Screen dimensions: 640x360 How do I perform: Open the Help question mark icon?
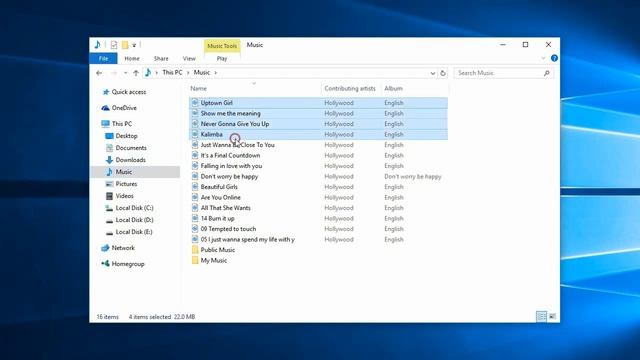[554, 58]
